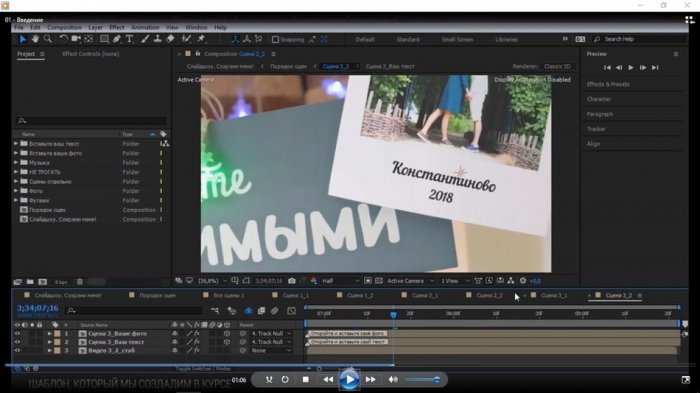Select the Eraser tool

[x=170, y=39]
